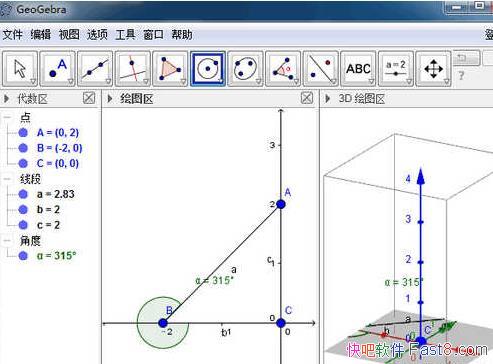This screenshot has width=493, height=364.
Task: Select the Angle tool
Action: (283, 69)
